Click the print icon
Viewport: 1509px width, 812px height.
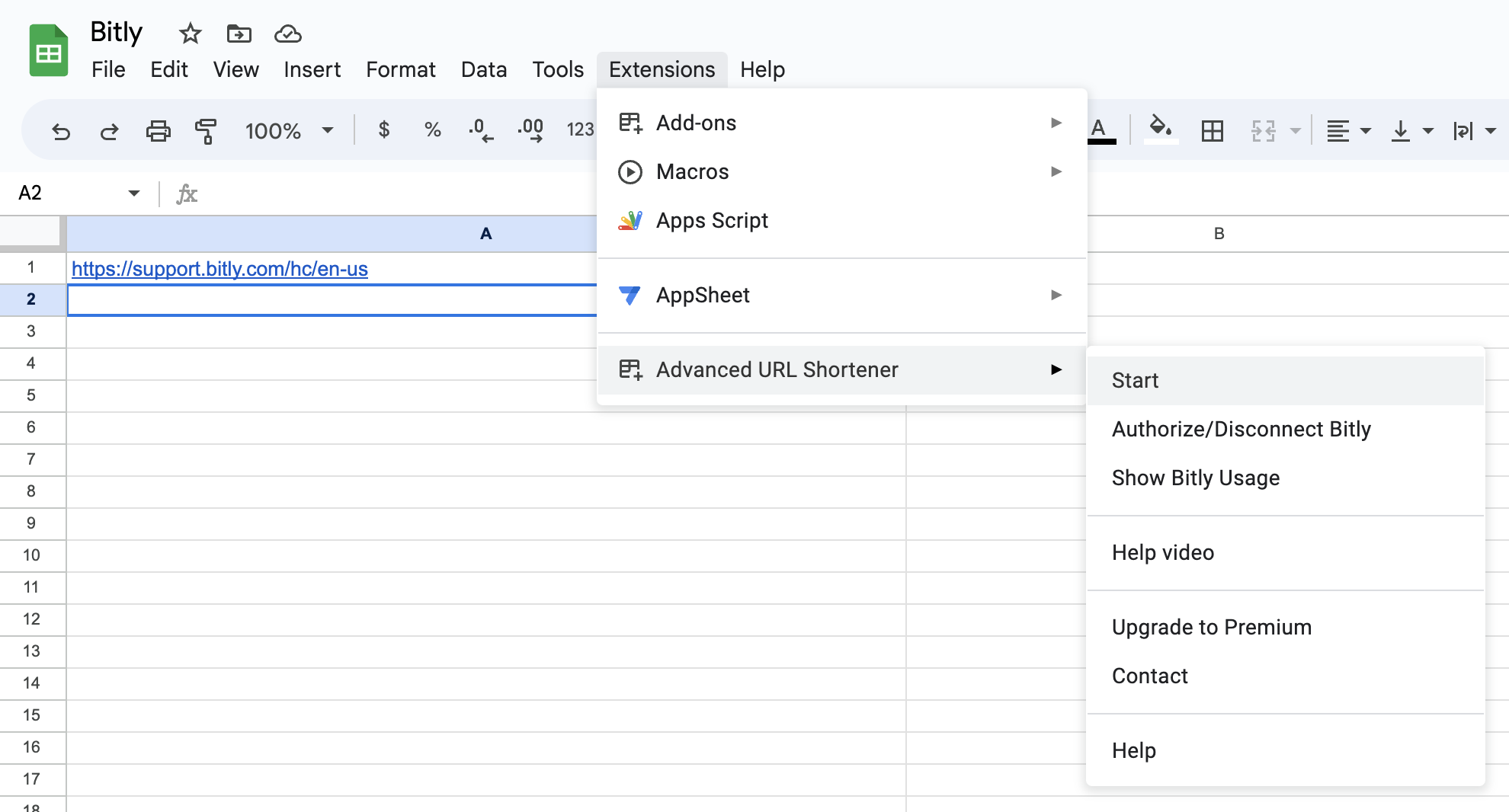[x=158, y=131]
